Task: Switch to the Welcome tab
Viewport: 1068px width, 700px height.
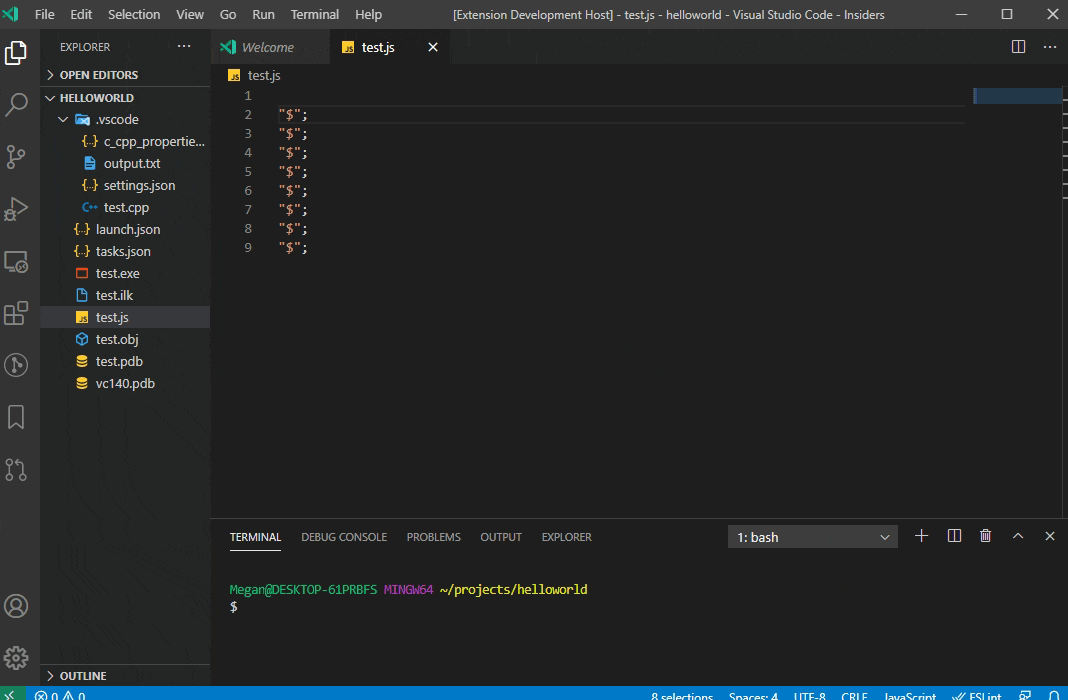Action: 266,46
